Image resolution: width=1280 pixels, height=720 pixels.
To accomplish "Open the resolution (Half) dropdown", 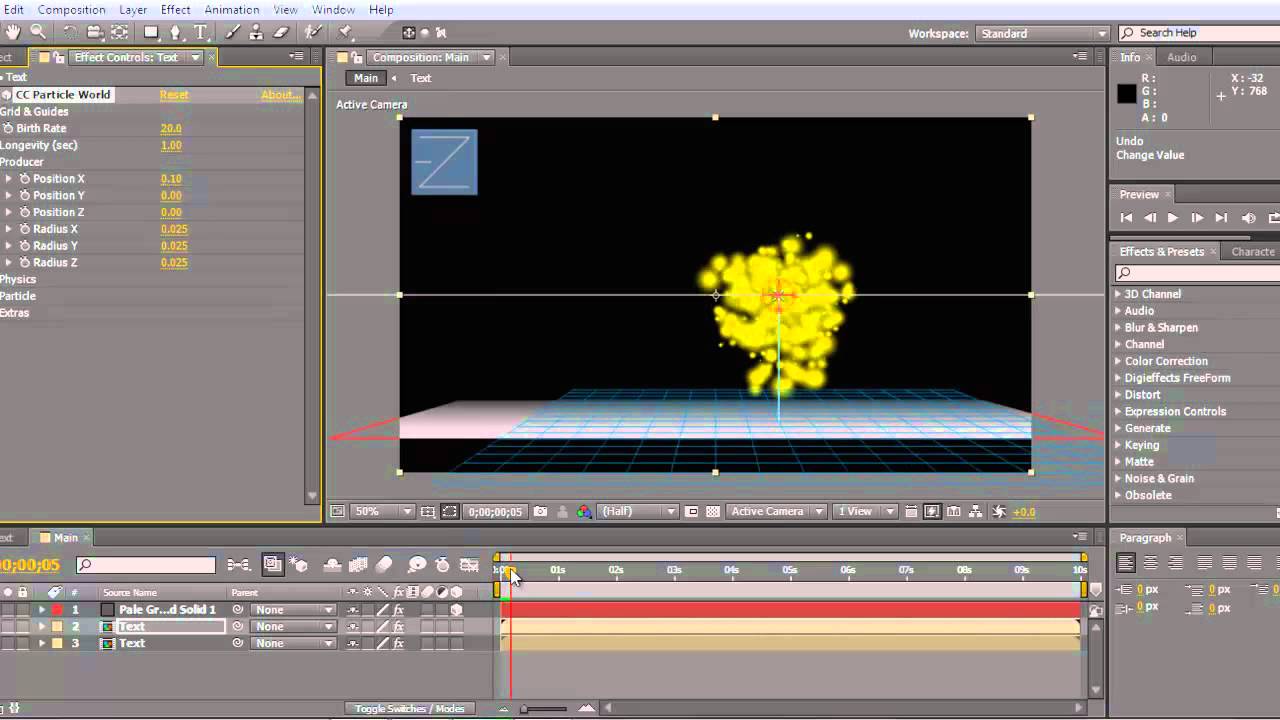I will pyautogui.click(x=638, y=511).
